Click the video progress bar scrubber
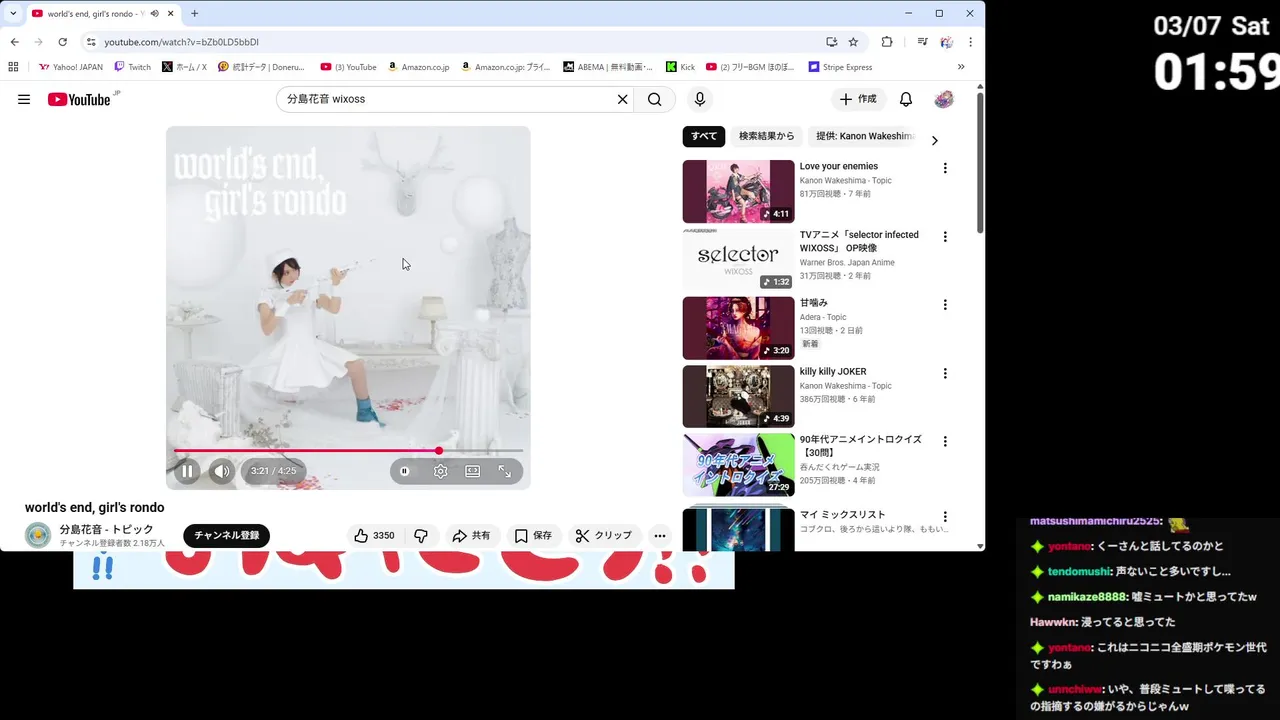Image resolution: width=1280 pixels, height=720 pixels. click(x=439, y=451)
